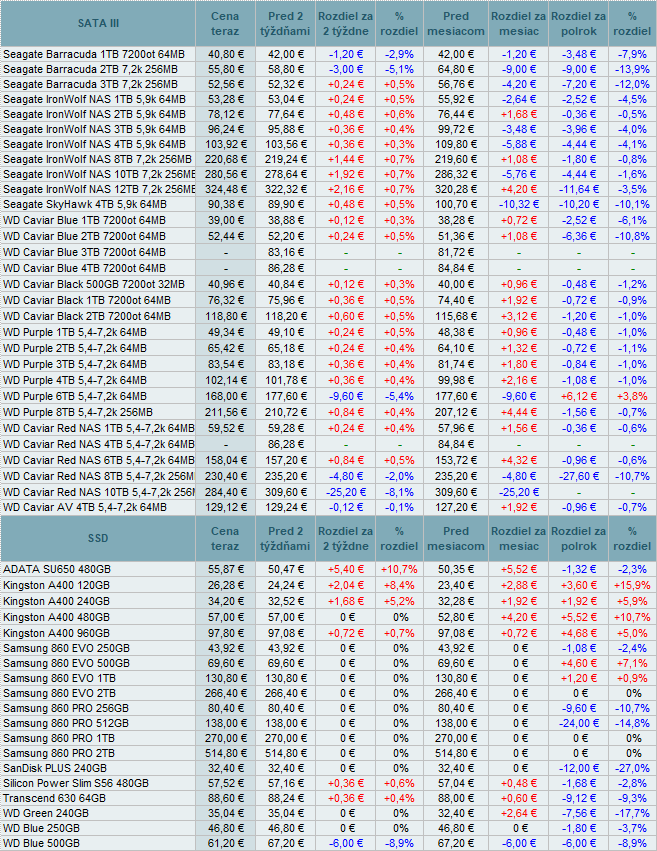Select SanDisk PLUS 240GB row name

pos(55,769)
